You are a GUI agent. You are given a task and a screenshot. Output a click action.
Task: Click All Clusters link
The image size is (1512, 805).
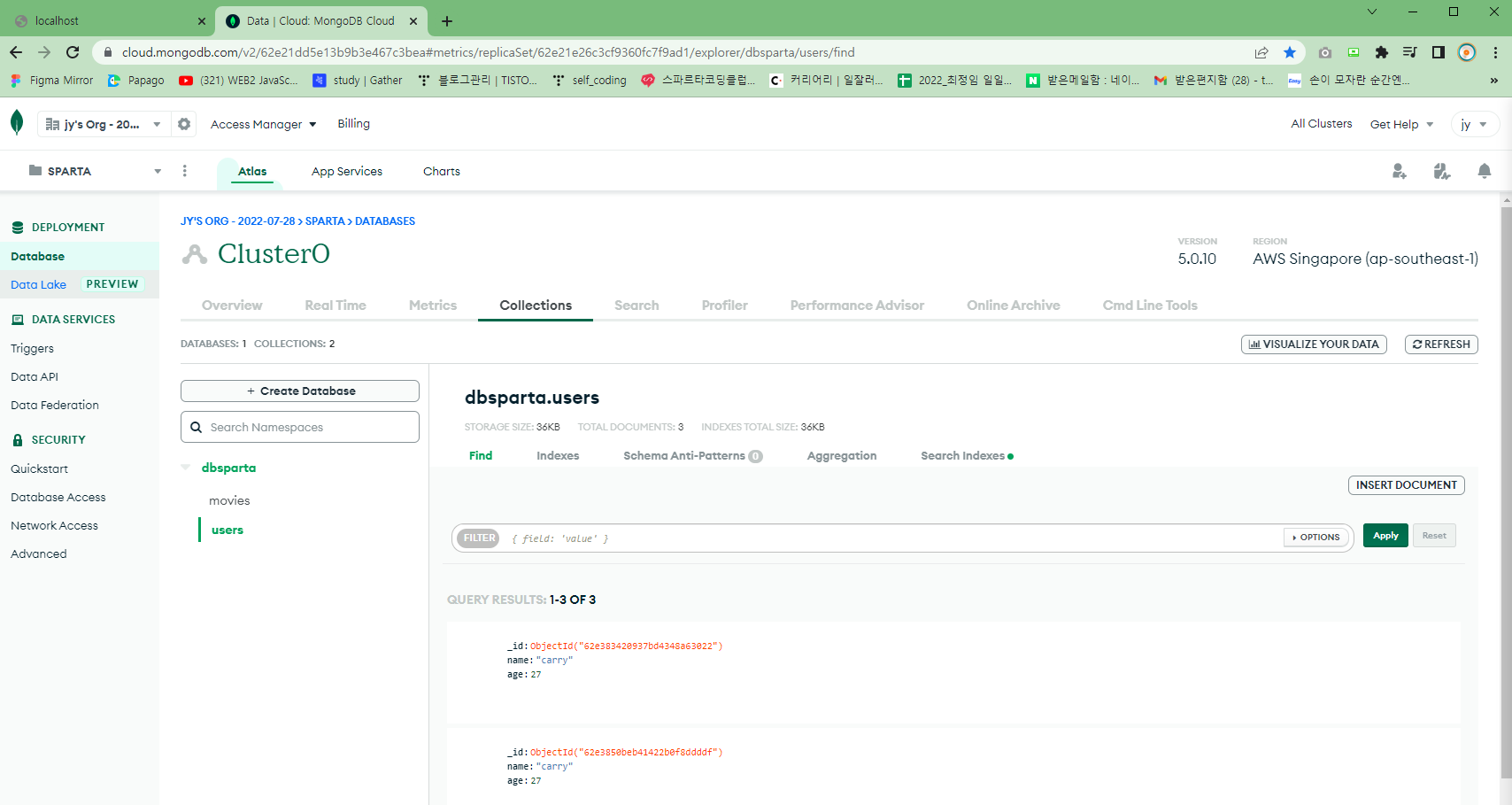(1321, 124)
